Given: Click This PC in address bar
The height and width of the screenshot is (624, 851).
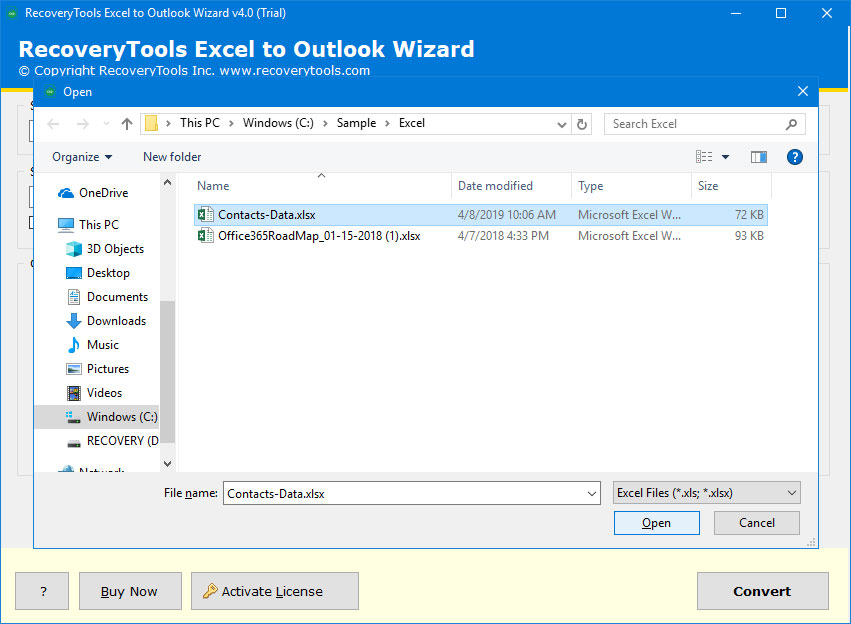Looking at the screenshot, I should (x=200, y=124).
